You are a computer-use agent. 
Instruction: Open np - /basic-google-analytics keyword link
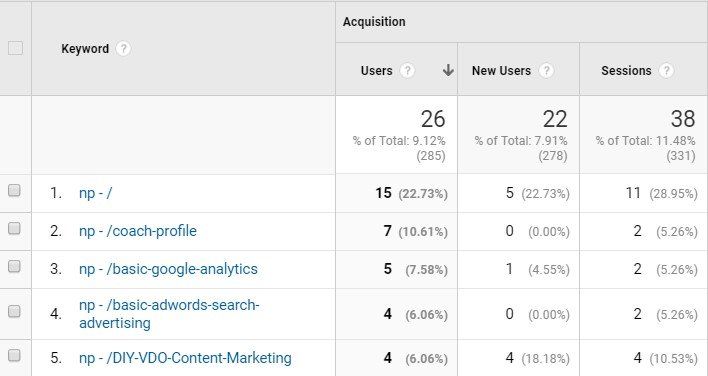(168, 269)
